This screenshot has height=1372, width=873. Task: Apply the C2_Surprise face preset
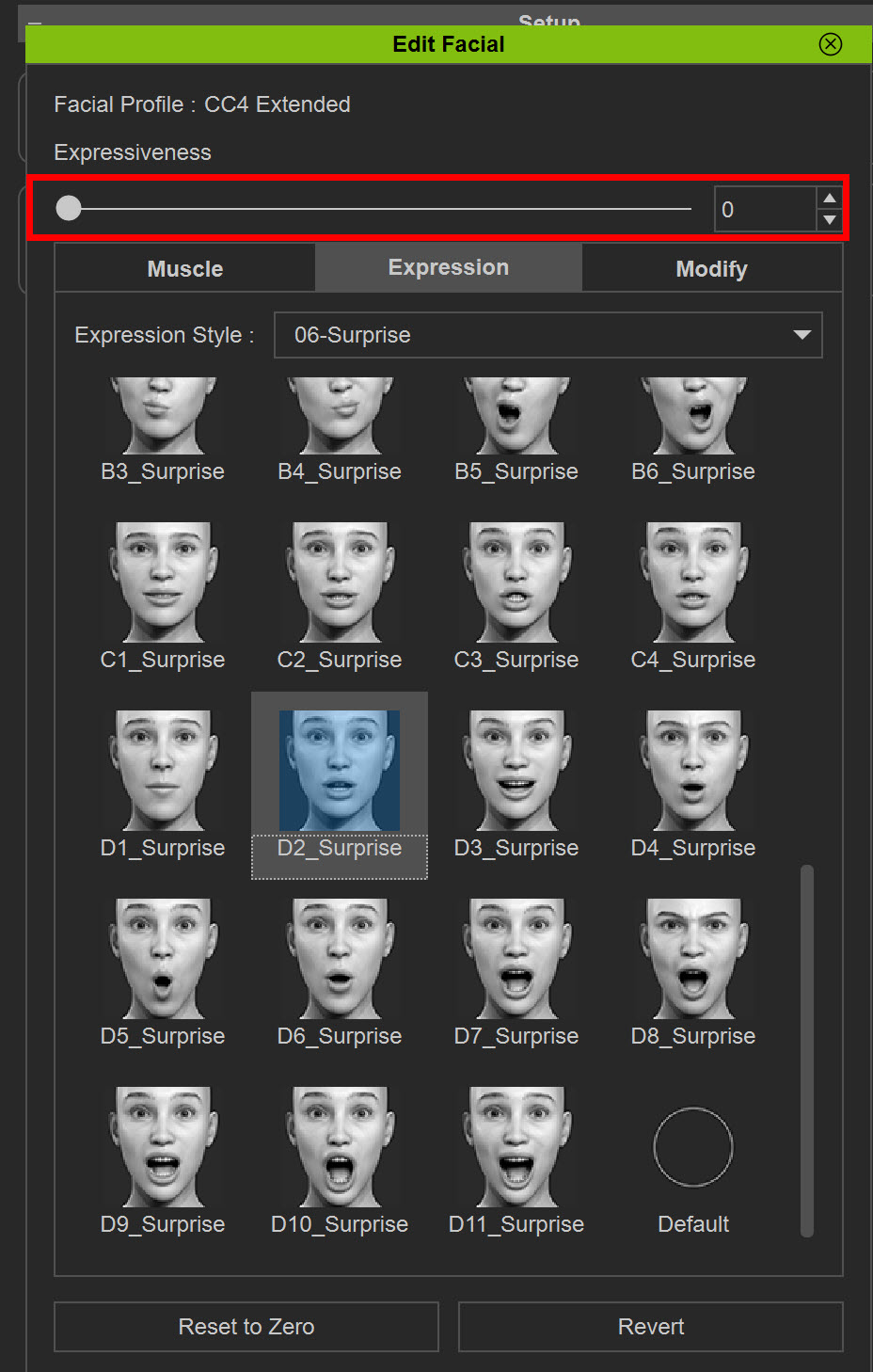tap(340, 582)
